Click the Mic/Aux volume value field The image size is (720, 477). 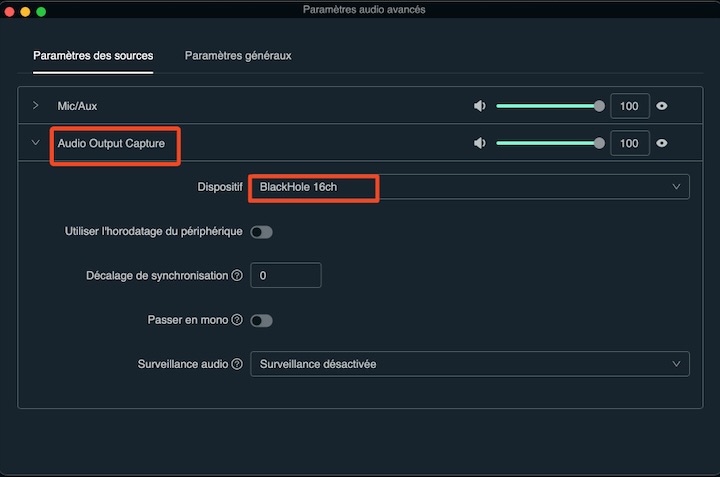point(629,106)
